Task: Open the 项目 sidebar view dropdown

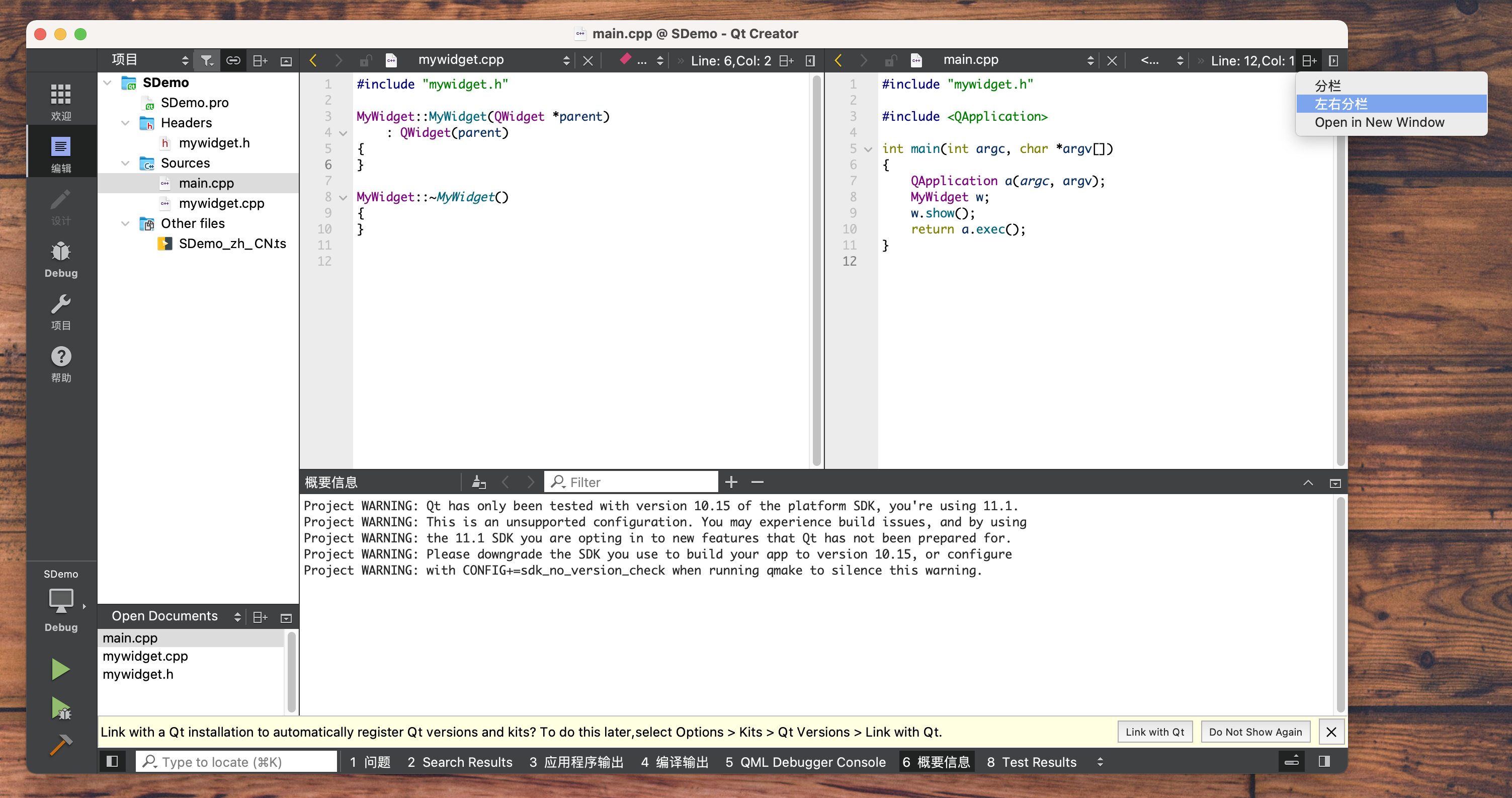Action: tap(150, 60)
